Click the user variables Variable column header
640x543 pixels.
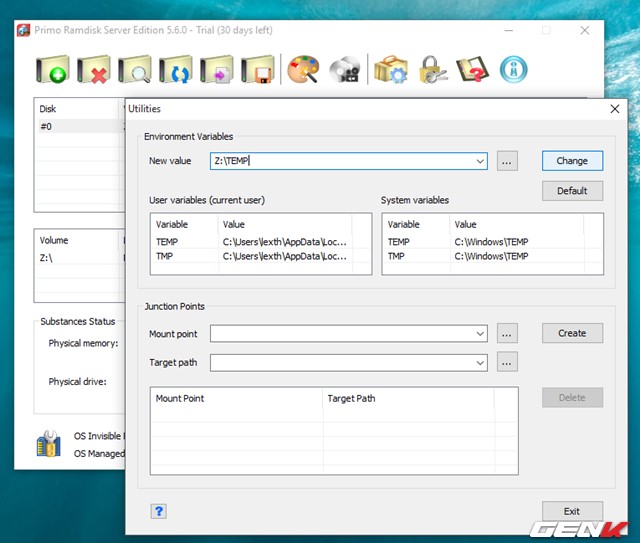tap(184, 225)
